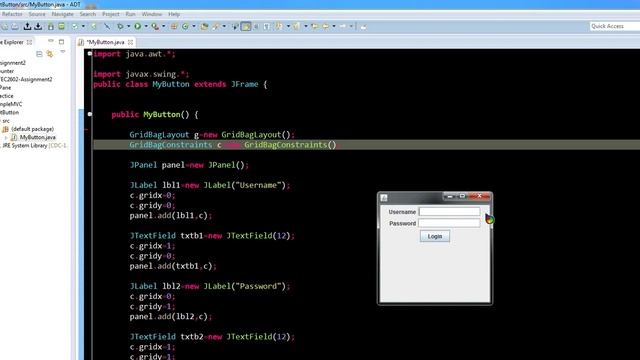Collapse the import block fold marker
Screen dimensions: 640x360
click(x=90, y=54)
